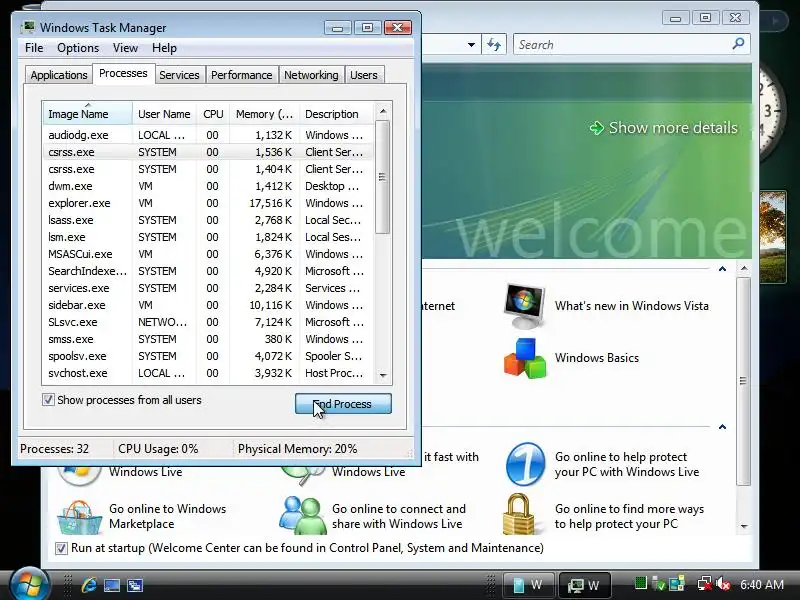The height and width of the screenshot is (600, 800).
Task: Open Go online to Windows Marketplace
Action: [167, 516]
